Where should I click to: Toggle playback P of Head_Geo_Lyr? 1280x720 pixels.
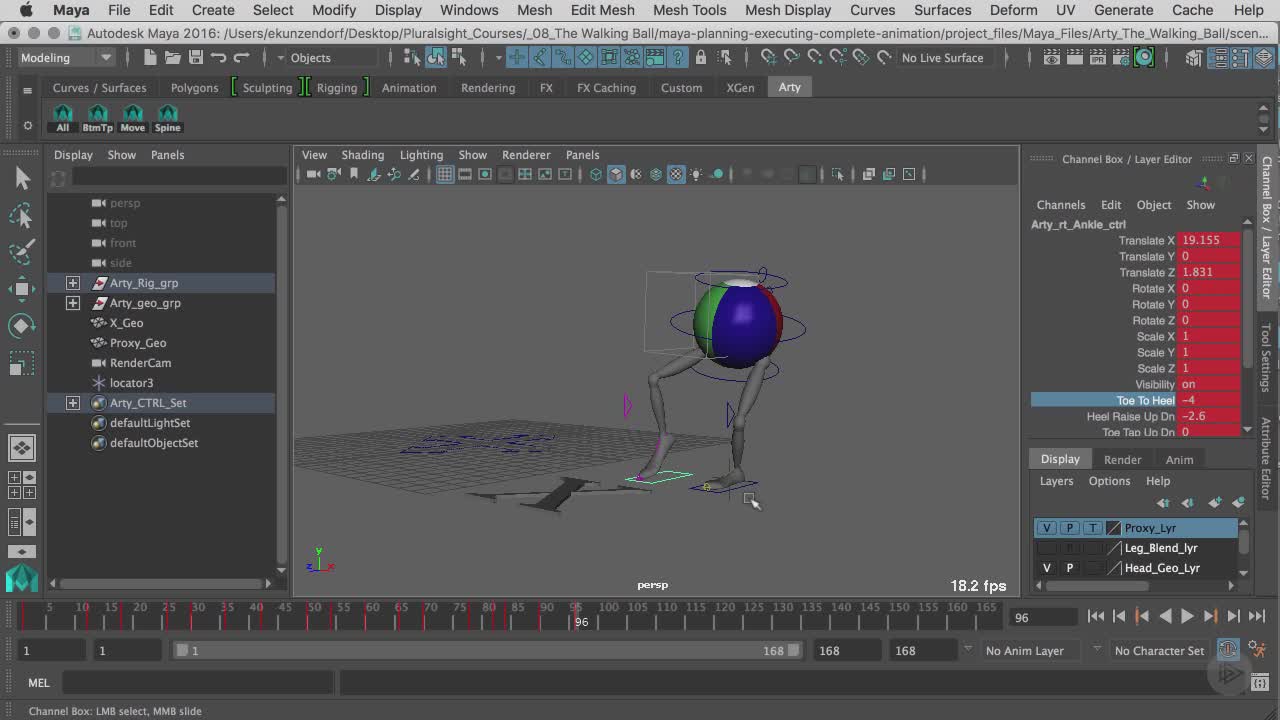tap(1069, 568)
